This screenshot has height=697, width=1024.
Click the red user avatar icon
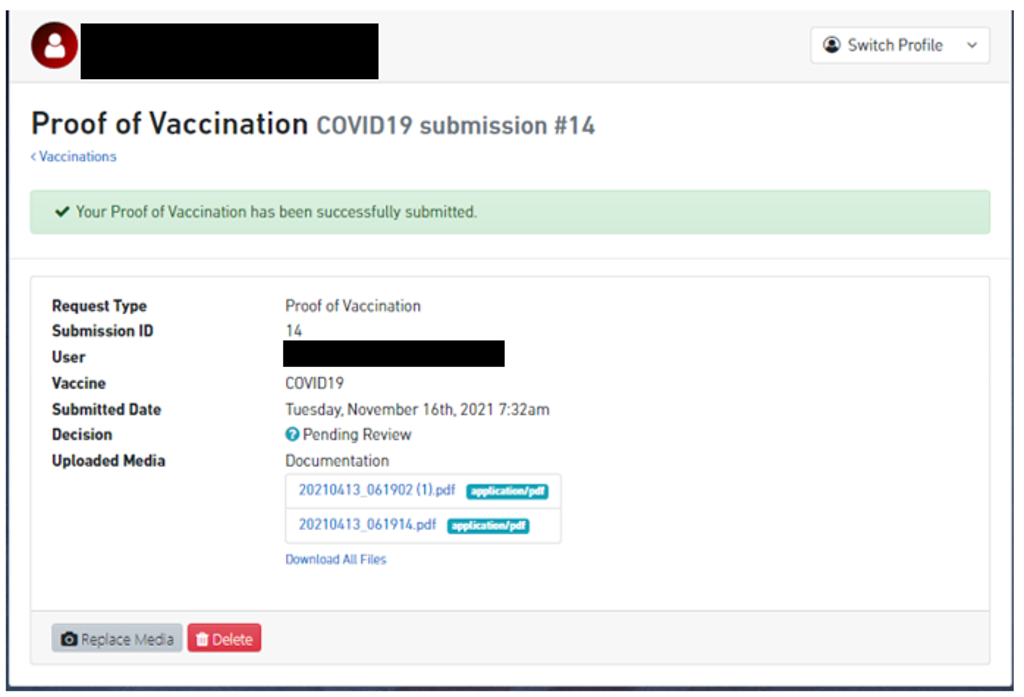click(x=53, y=44)
